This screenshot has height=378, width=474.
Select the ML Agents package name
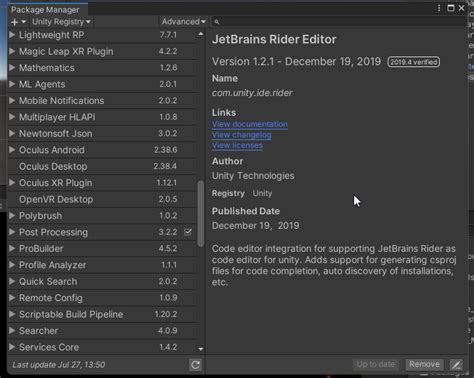coord(42,84)
